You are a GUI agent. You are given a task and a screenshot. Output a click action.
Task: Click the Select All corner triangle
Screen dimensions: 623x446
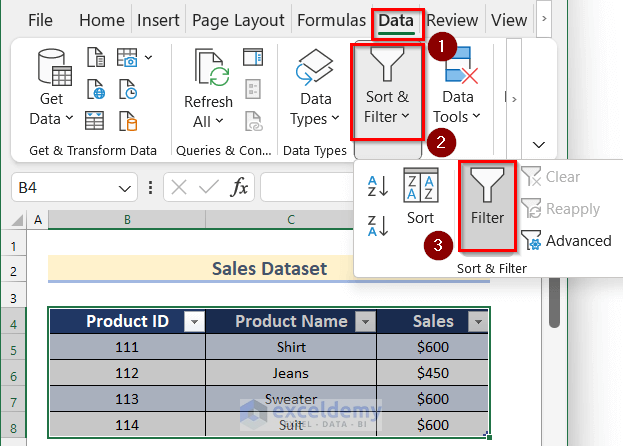pyautogui.click(x=17, y=220)
